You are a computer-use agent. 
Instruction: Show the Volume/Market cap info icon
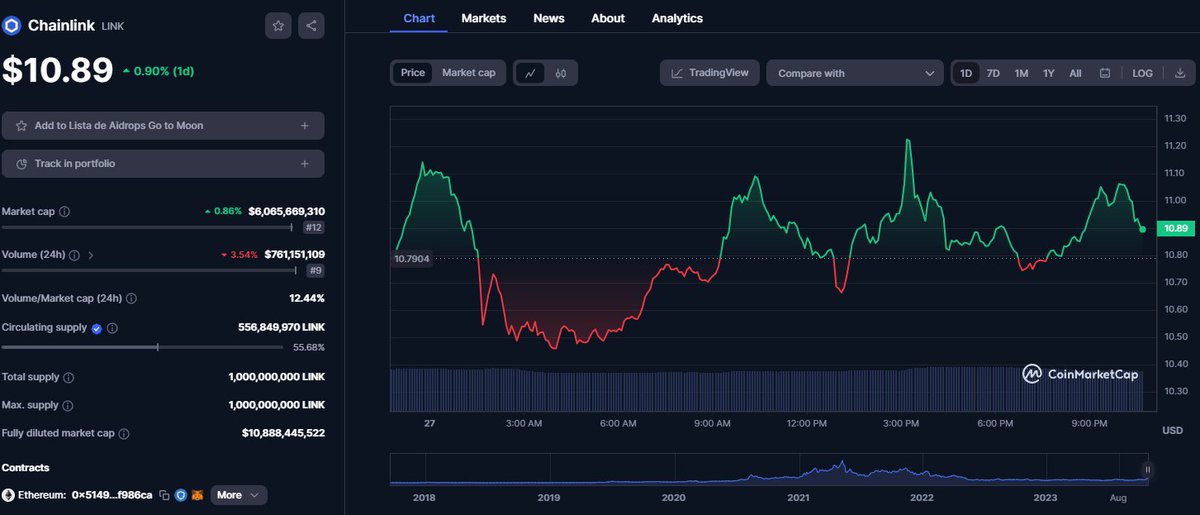(132, 298)
